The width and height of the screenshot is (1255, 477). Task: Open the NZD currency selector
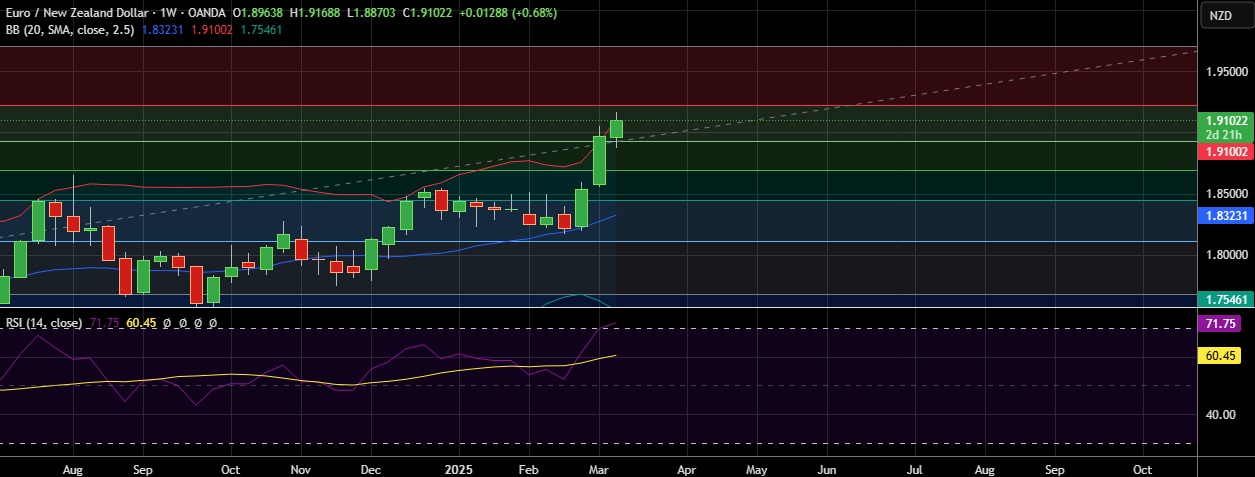click(x=1221, y=15)
